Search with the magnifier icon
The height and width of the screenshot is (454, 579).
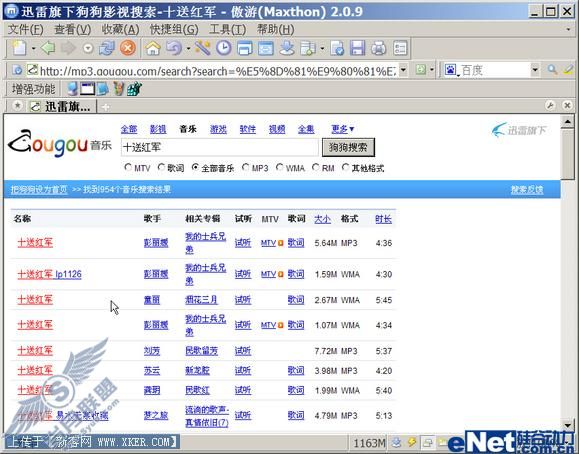pyautogui.click(x=552, y=69)
